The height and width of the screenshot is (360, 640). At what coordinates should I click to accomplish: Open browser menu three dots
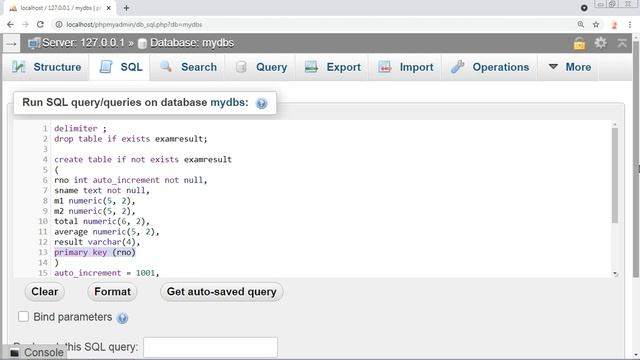[x=630, y=24]
